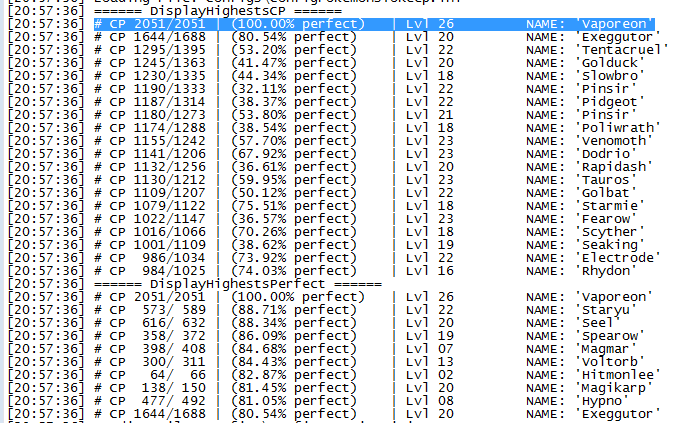Click non-highlighted 'Vaporeon' under DisplayHighestsPerfect
692x423 pixels.
[614, 297]
